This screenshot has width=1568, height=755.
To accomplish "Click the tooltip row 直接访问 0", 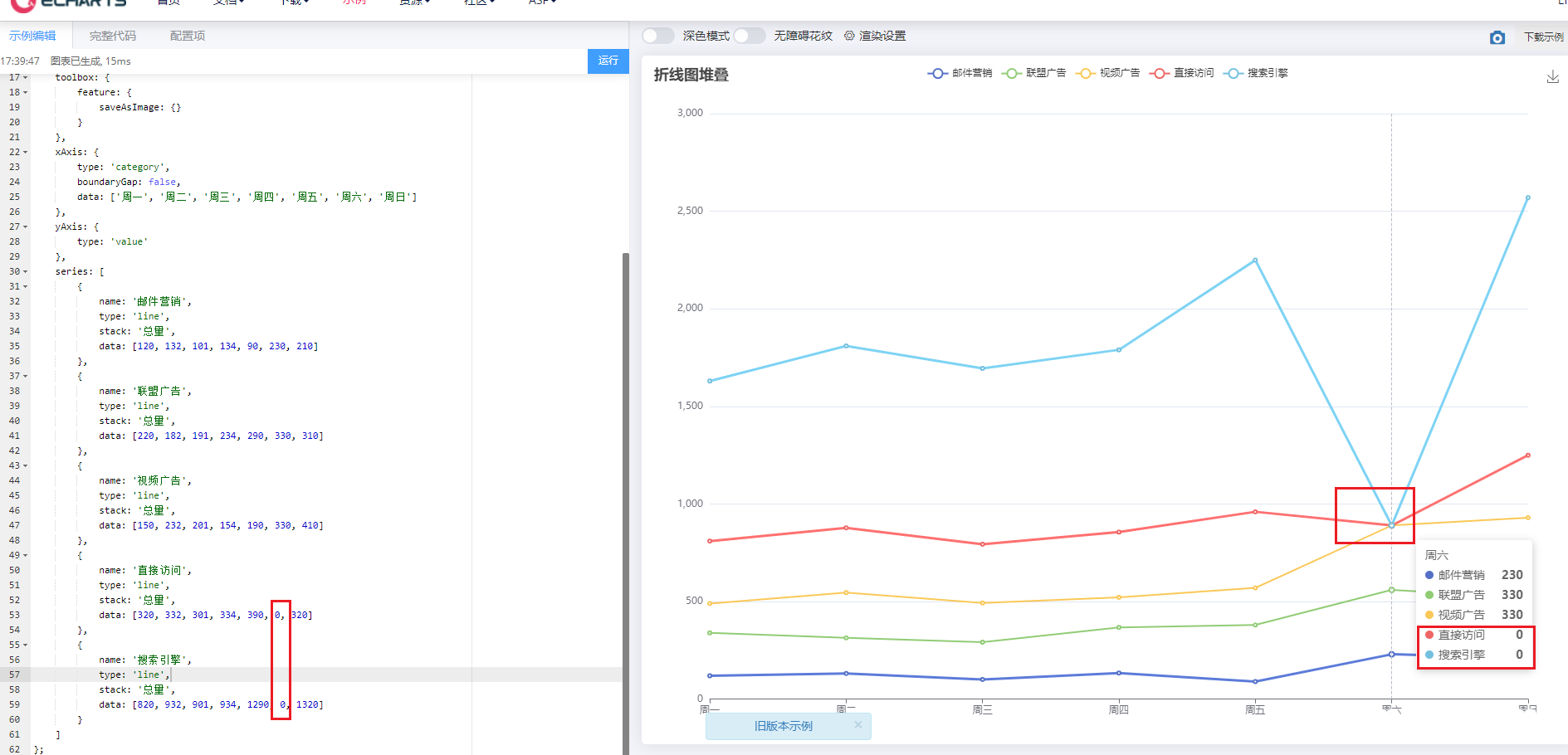I will 1474,635.
